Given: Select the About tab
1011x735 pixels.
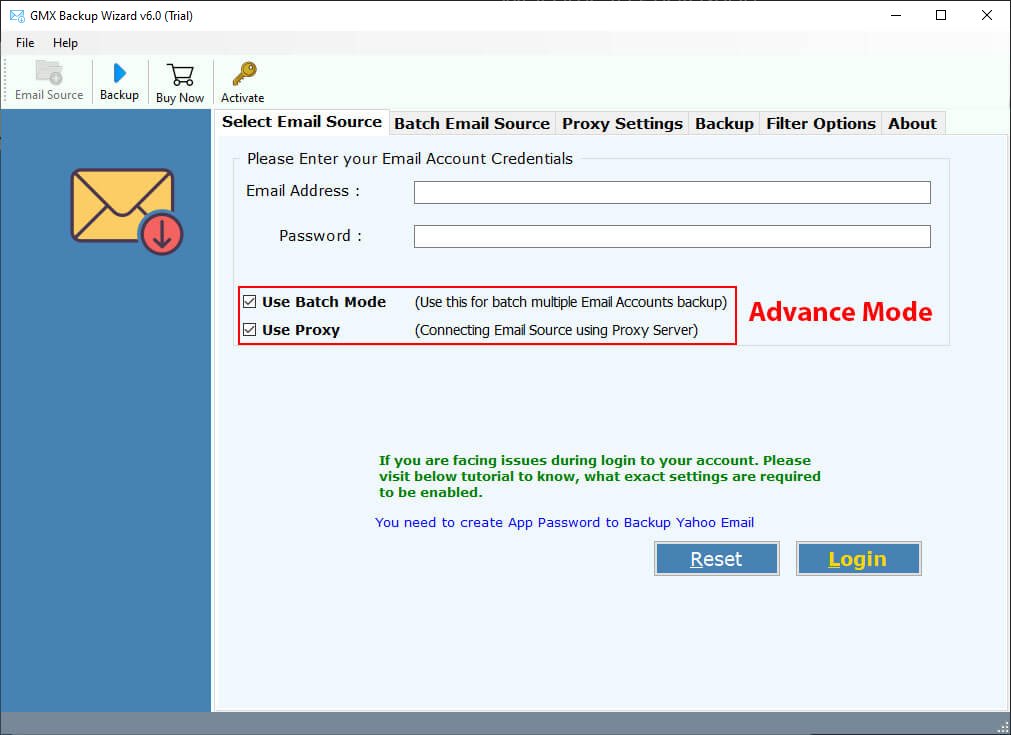Looking at the screenshot, I should pos(912,124).
